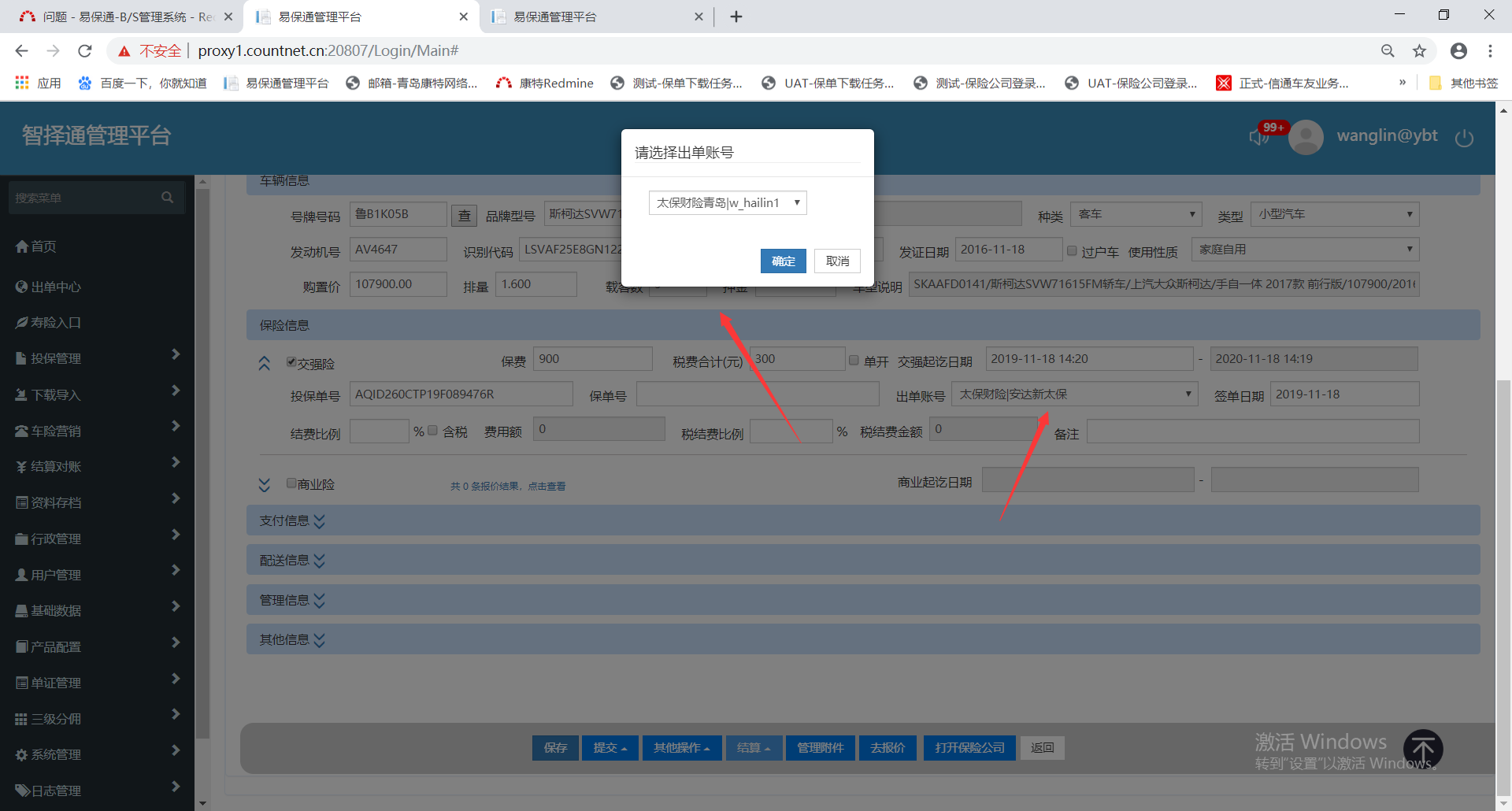The image size is (1512, 811).
Task: Expand the 车险营销 menu
Action: point(97,431)
